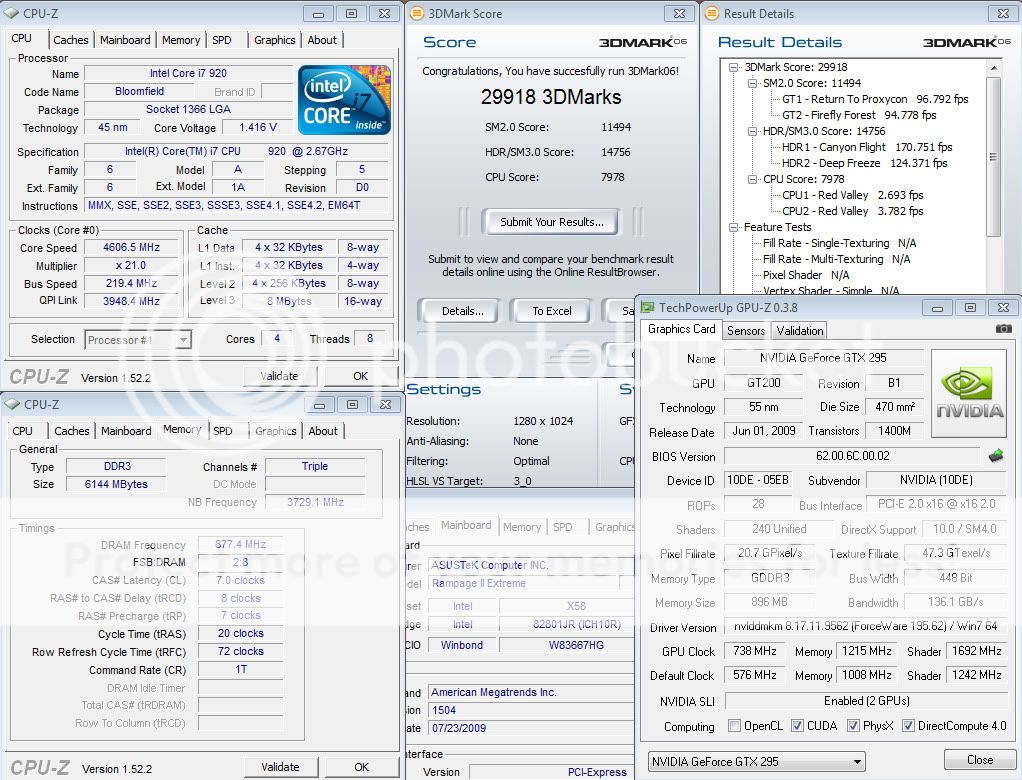Select the HDR1 - Canyon Flight row
The height and width of the screenshot is (780, 1022).
pyautogui.click(x=867, y=147)
